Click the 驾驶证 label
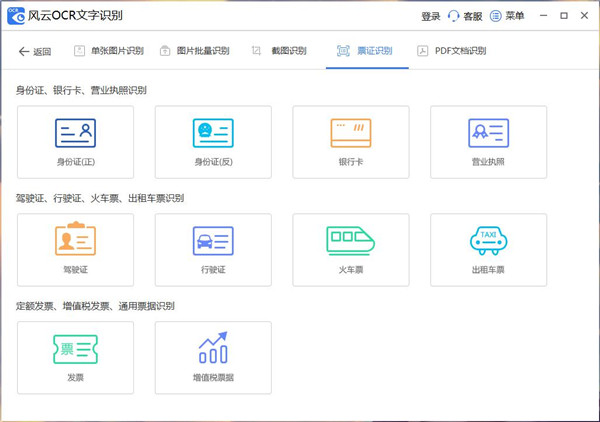The height and width of the screenshot is (422, 600). point(75,270)
